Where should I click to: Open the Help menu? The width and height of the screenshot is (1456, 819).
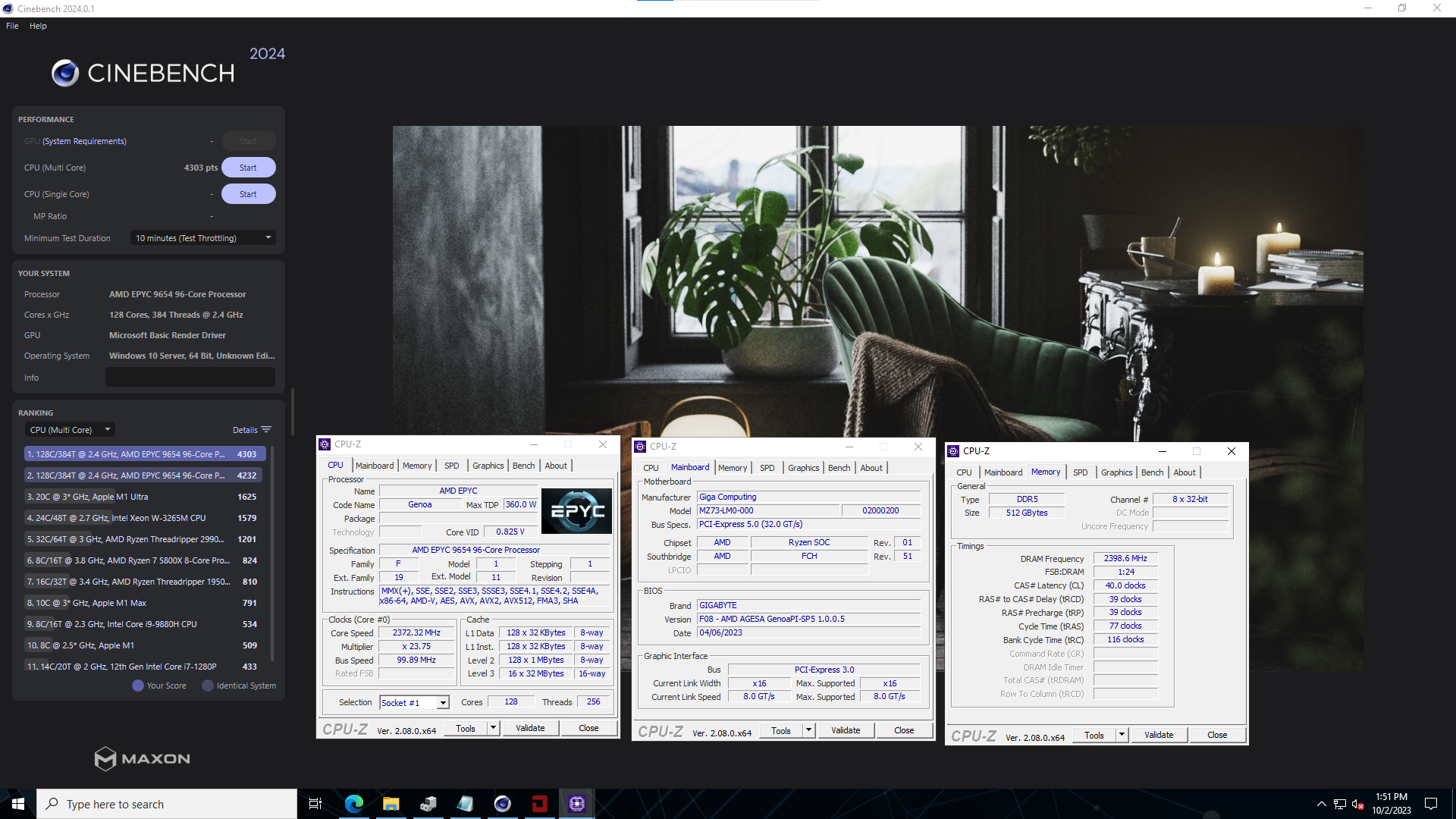(38, 26)
